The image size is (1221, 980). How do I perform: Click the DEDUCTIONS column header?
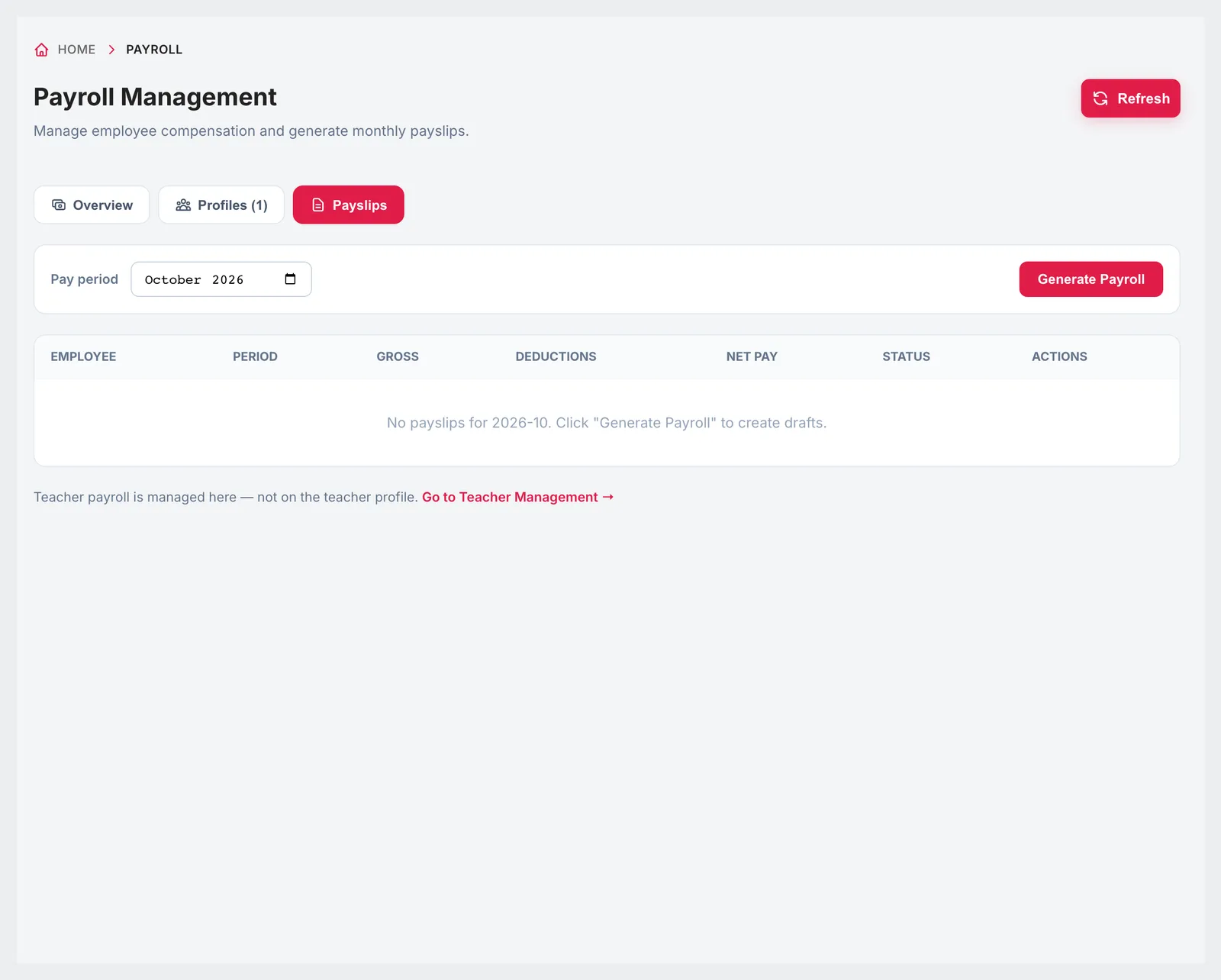(556, 356)
